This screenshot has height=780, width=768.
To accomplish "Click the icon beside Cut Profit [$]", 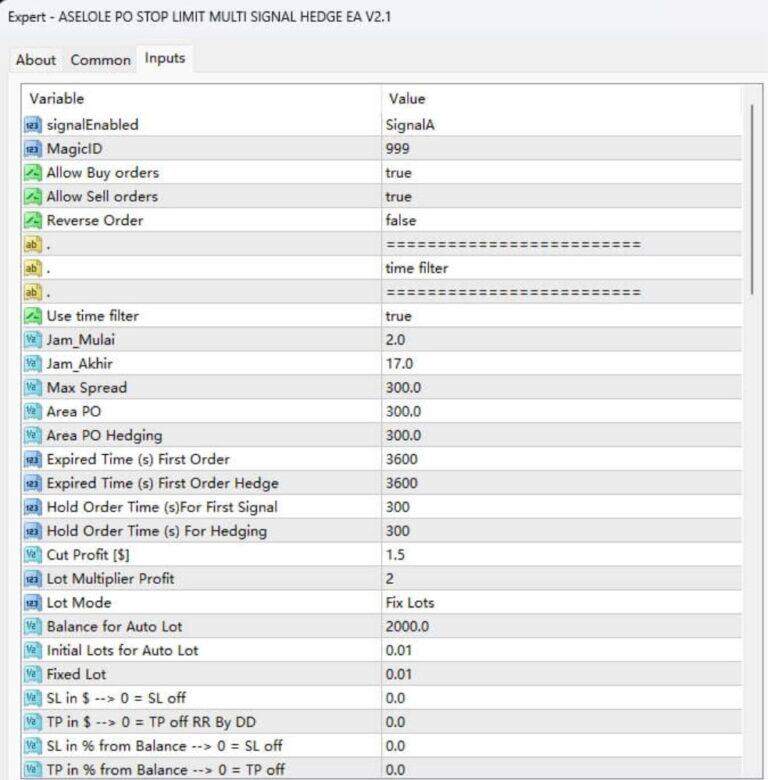I will (33, 555).
